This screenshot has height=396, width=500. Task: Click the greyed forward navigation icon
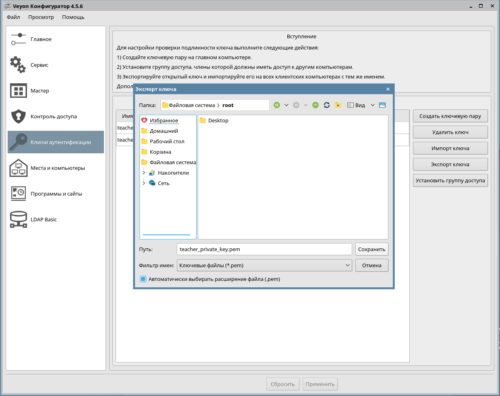296,105
